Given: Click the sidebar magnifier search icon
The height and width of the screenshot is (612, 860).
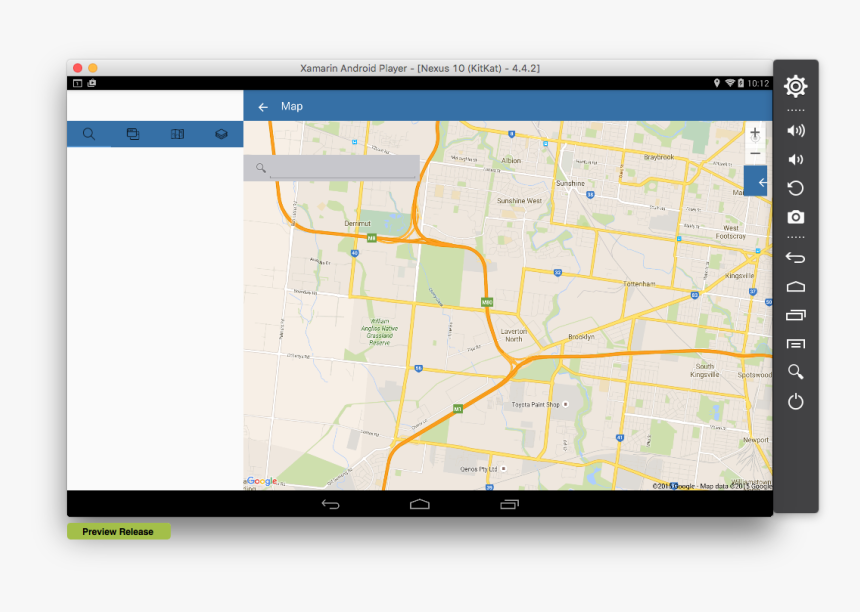Looking at the screenshot, I should [x=795, y=372].
